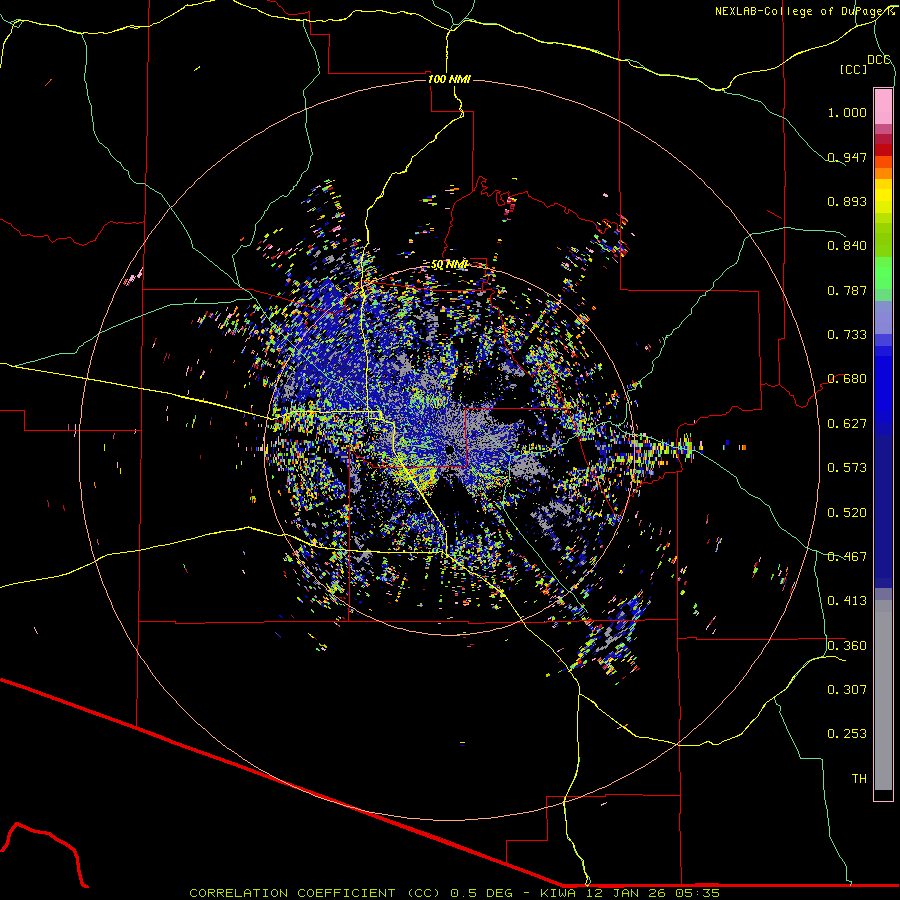Click the 50 NMI range ring label
Screen dimensions: 900x900
click(x=449, y=265)
